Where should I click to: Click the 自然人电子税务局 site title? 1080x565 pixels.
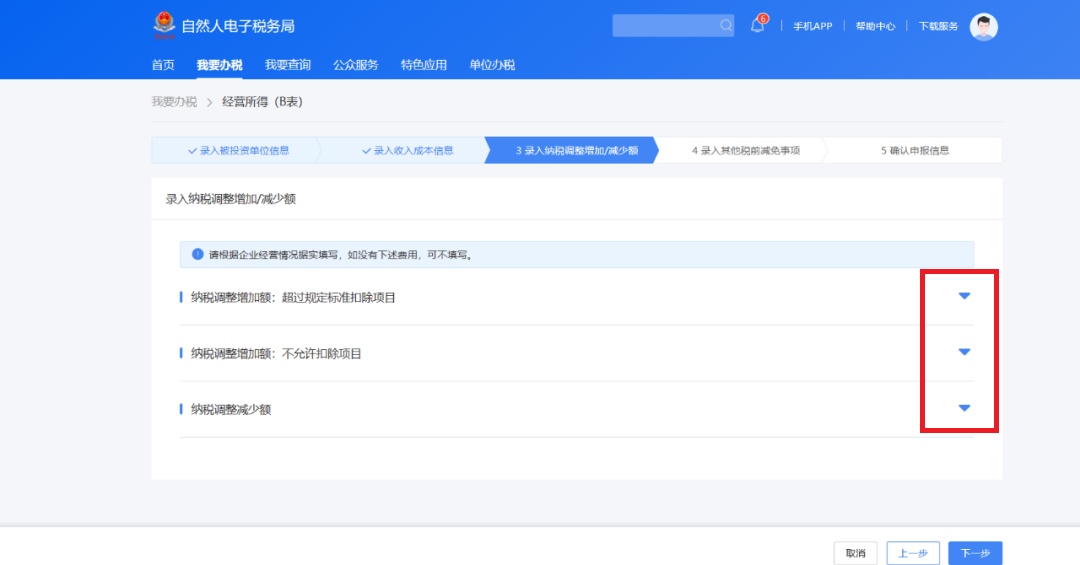click(238, 26)
